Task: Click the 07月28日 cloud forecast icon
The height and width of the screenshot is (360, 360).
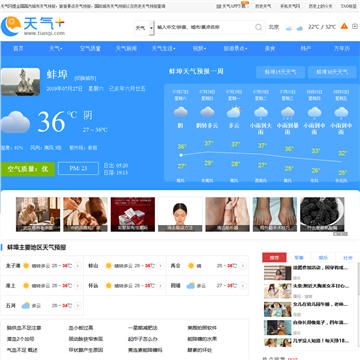Action: tap(207, 112)
